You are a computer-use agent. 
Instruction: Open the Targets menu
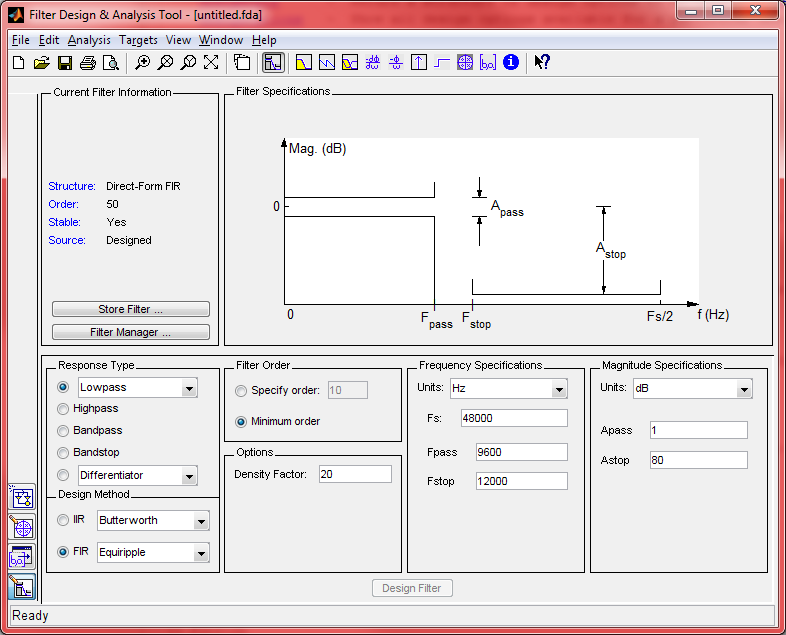138,40
